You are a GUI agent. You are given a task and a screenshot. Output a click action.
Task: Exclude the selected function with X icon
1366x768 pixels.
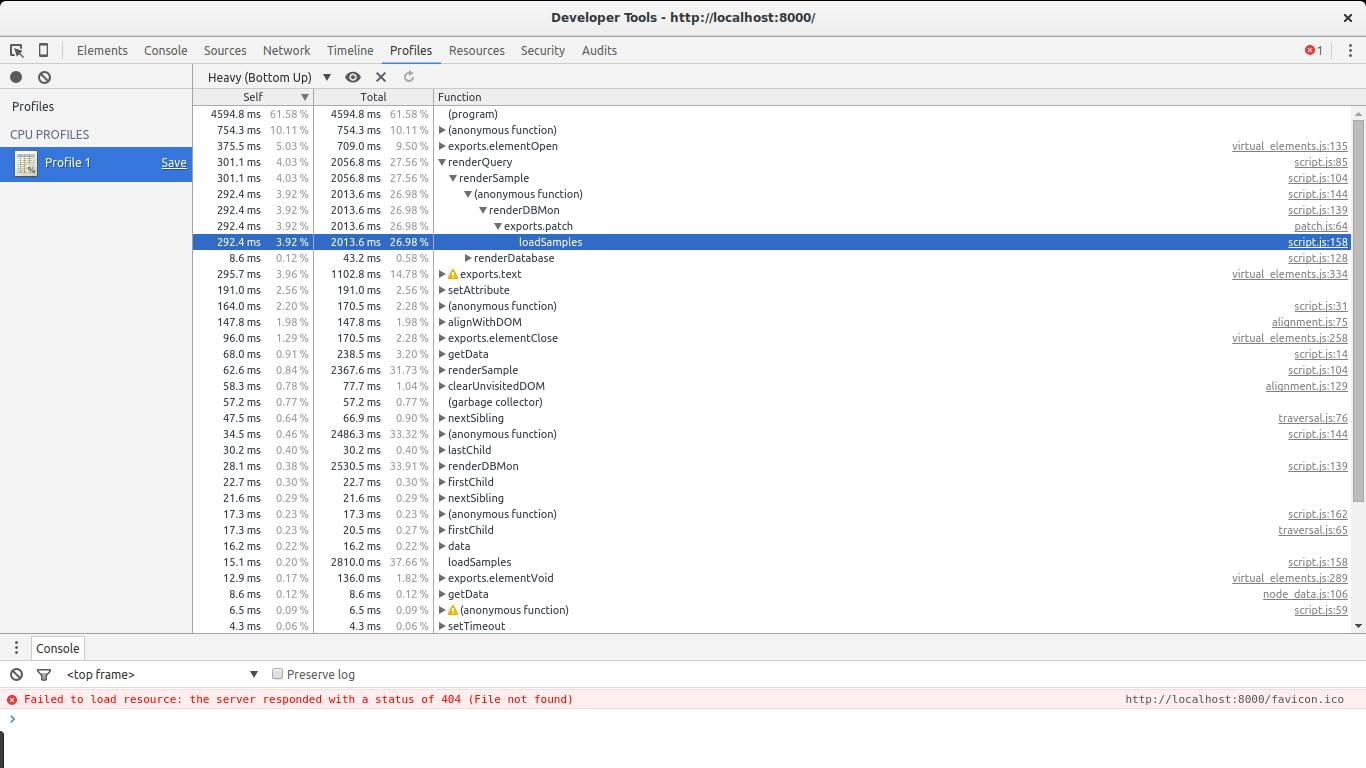pos(381,77)
